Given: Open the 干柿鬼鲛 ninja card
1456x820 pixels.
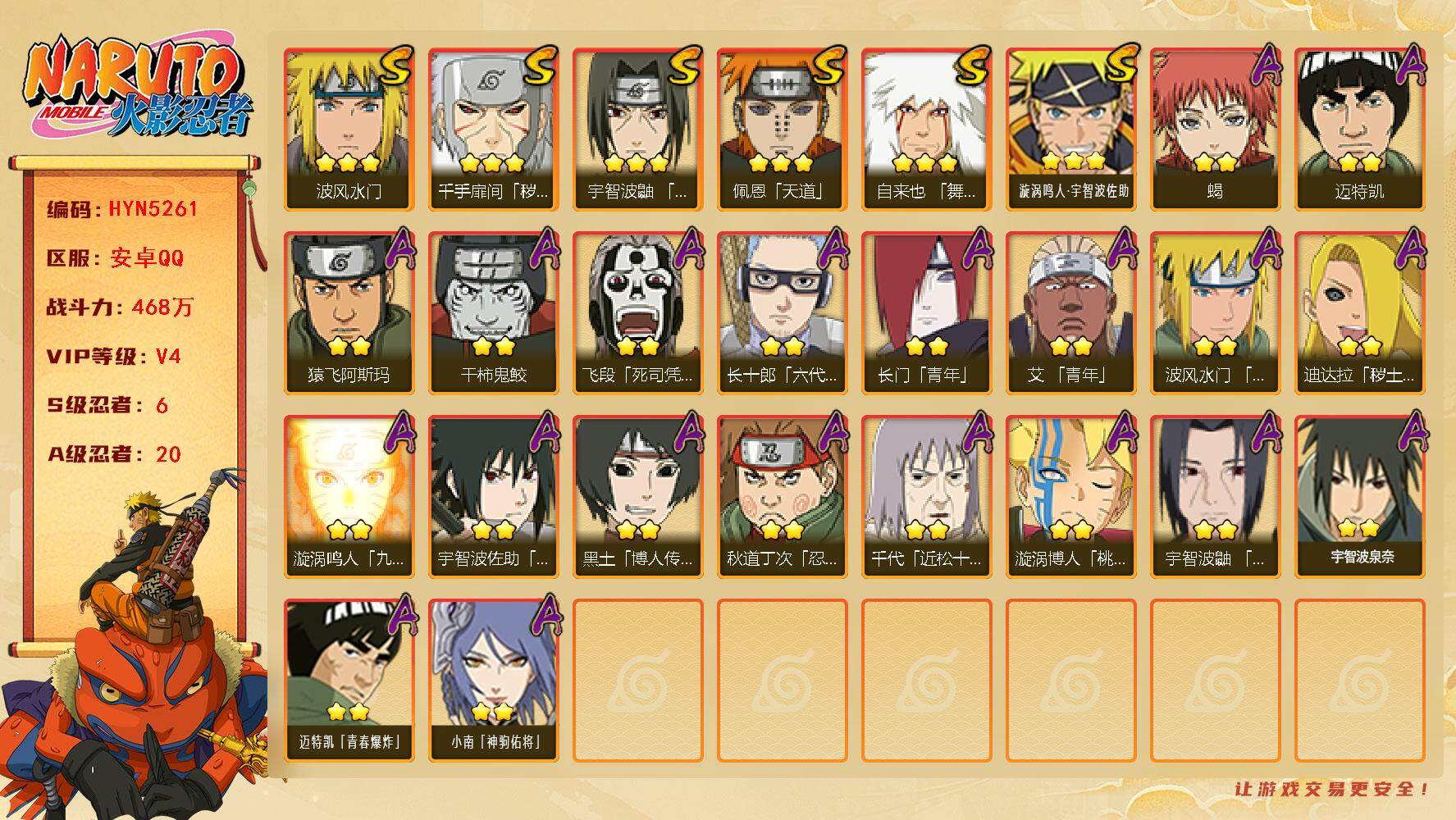Looking at the screenshot, I should point(493,313).
